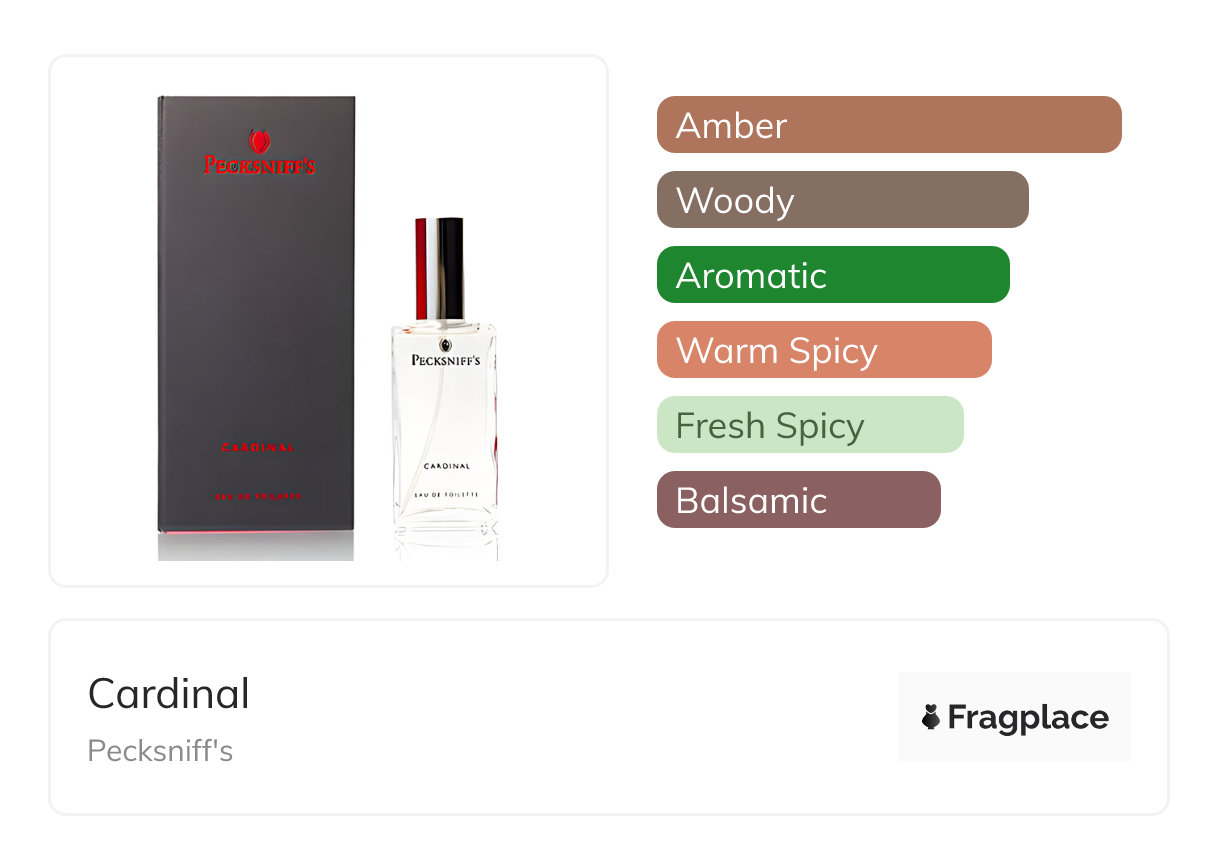Click the Balsamic accord bar

click(799, 500)
